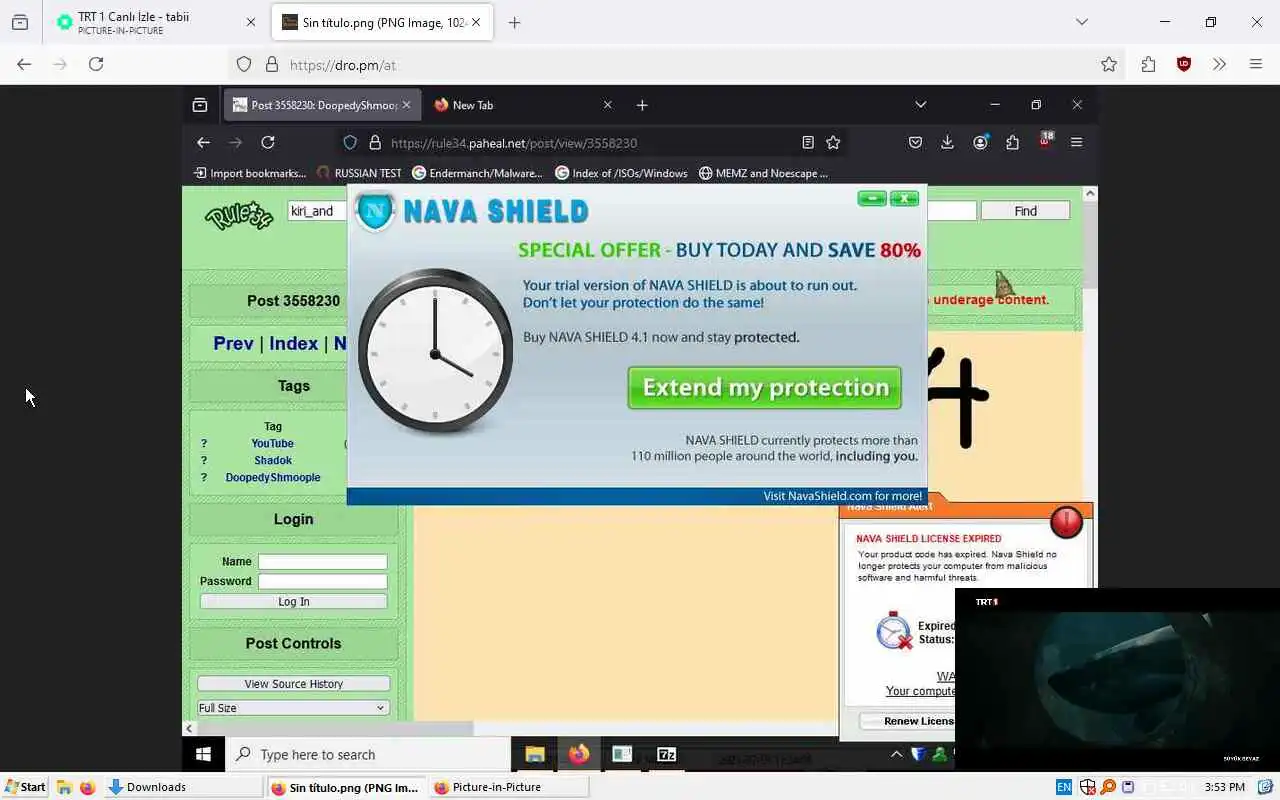Image resolution: width=1280 pixels, height=800 pixels.
Task: Click the inner Windows Start logo button
Action: pos(203,755)
